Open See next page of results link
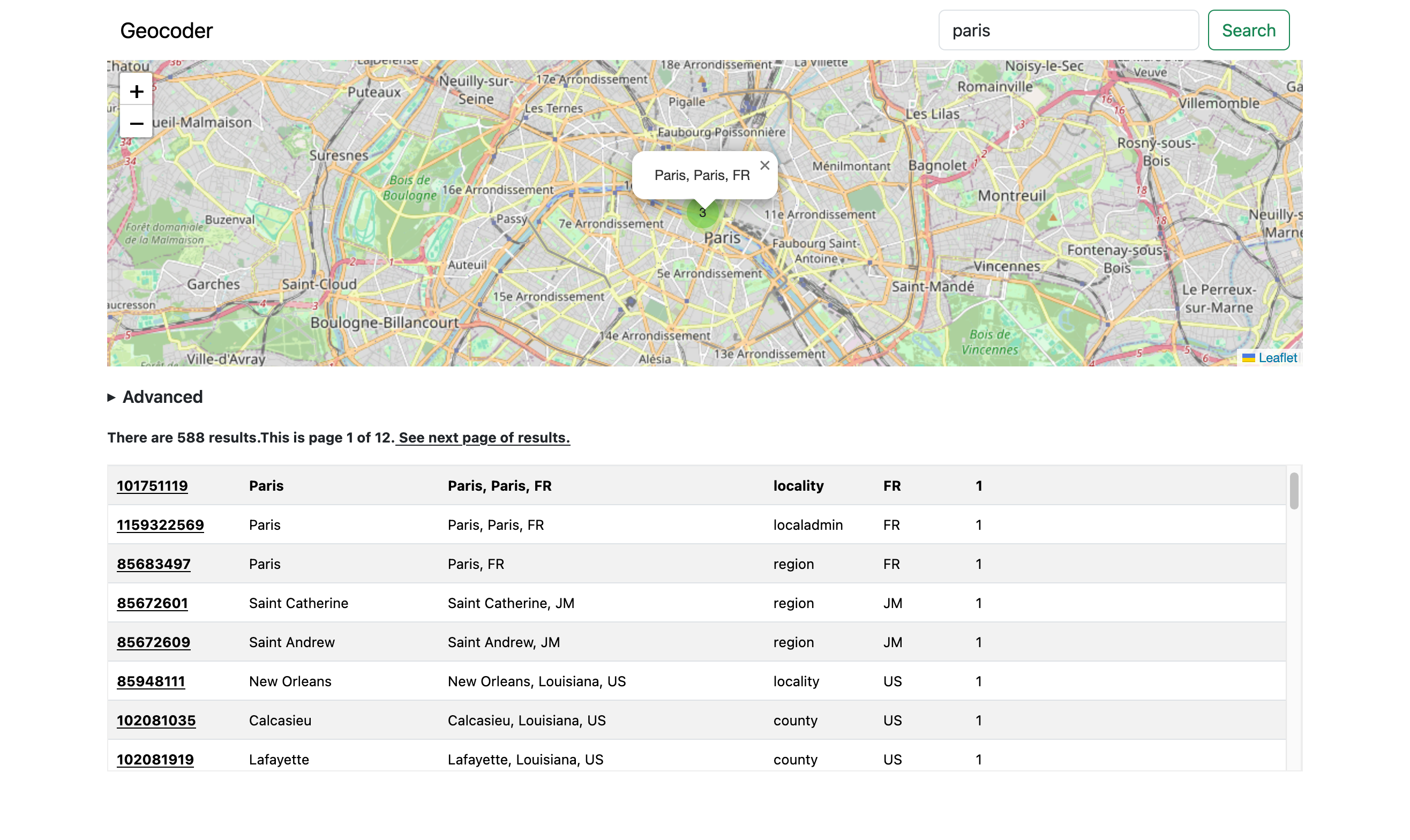Image resolution: width=1410 pixels, height=840 pixels. tap(483, 438)
